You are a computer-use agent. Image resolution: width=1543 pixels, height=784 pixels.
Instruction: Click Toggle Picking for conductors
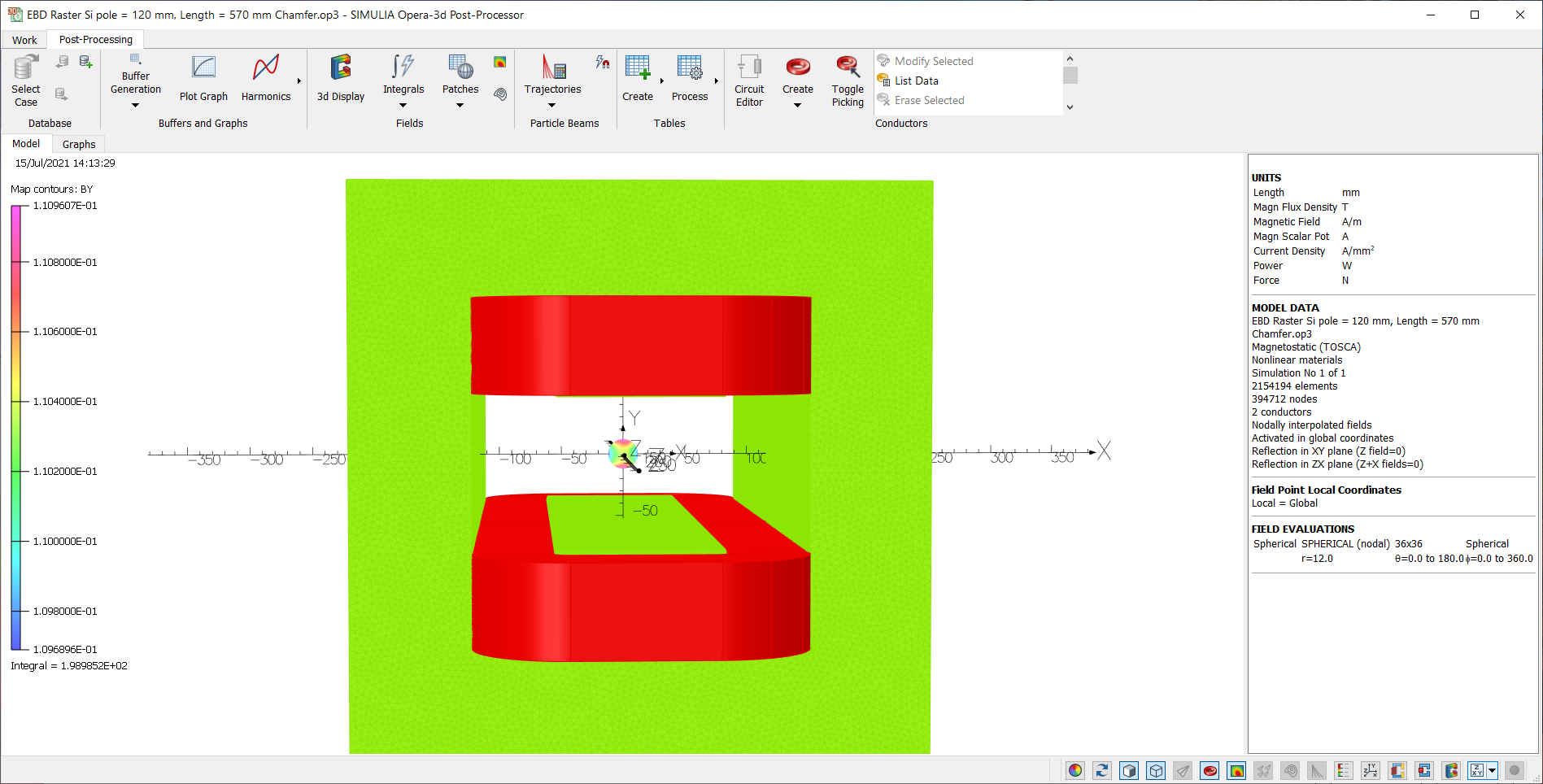(848, 80)
